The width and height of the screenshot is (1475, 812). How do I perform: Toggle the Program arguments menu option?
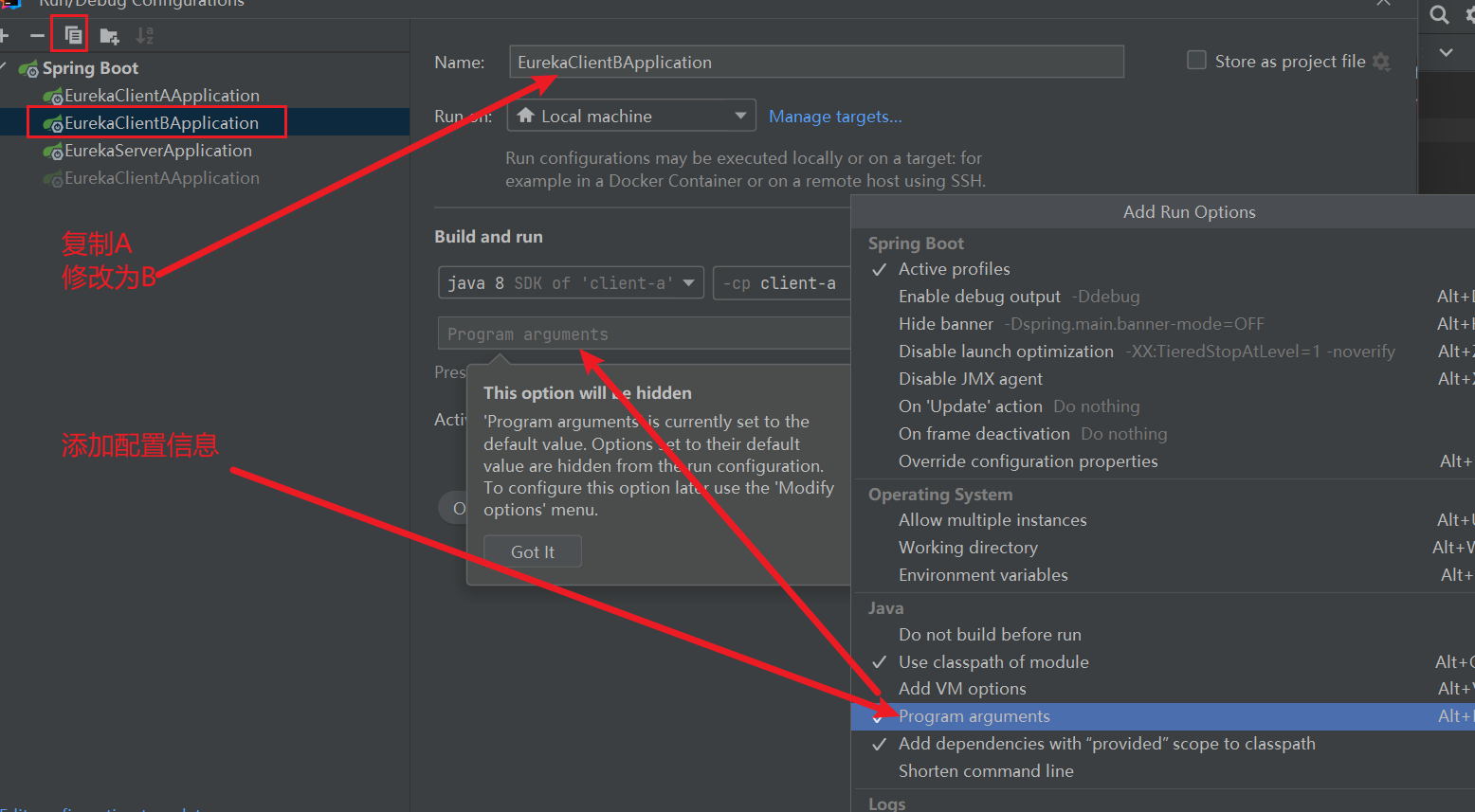coord(1162,716)
